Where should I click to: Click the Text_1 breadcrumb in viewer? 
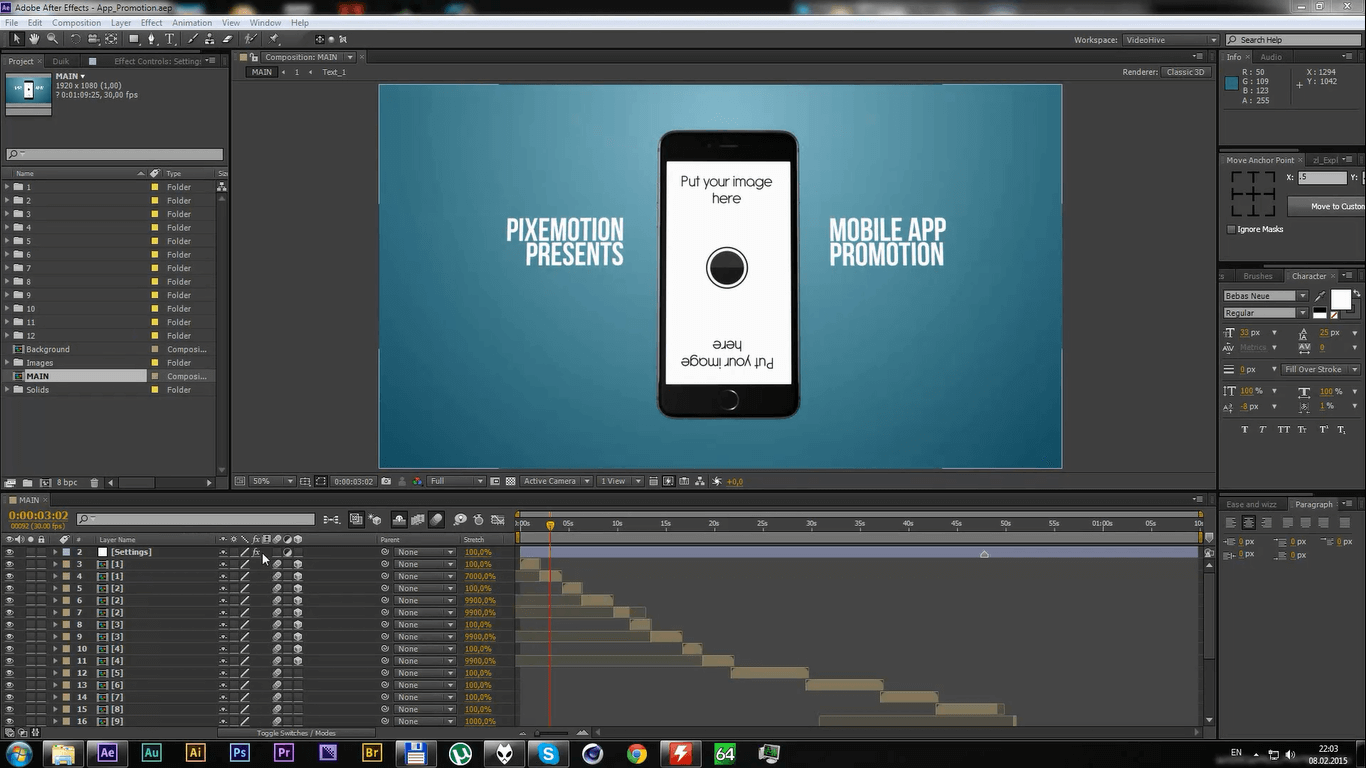tap(334, 72)
